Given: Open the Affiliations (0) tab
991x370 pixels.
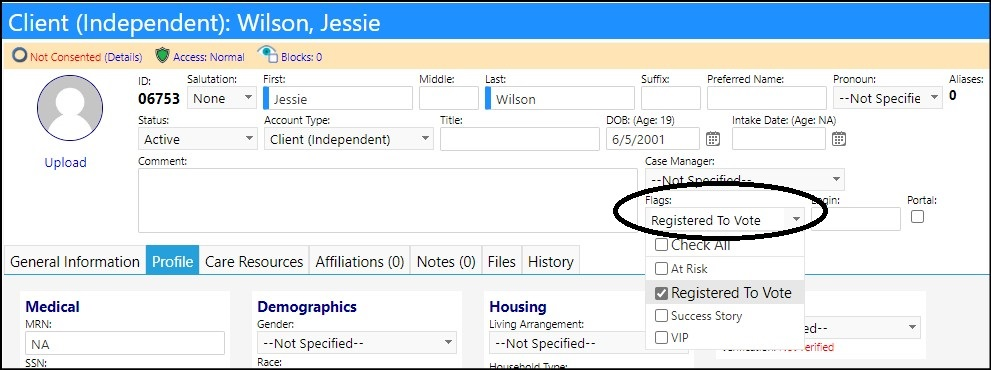Looking at the screenshot, I should (x=360, y=261).
